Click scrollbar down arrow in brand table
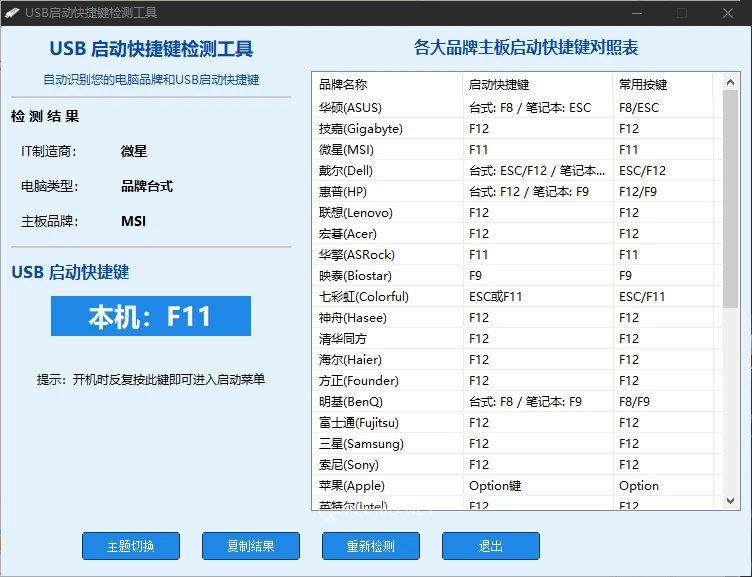 tap(730, 501)
